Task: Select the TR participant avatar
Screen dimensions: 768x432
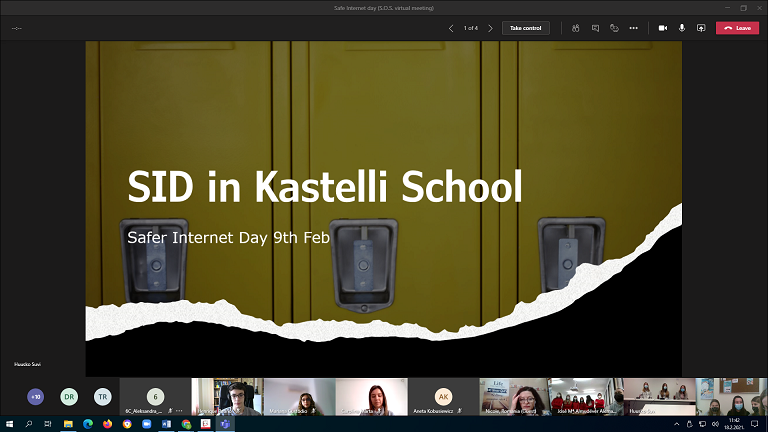Action: pyautogui.click(x=101, y=397)
